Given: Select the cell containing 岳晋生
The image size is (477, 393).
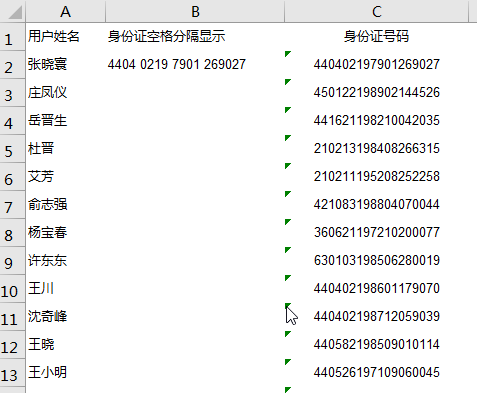Looking at the screenshot, I should point(66,121).
